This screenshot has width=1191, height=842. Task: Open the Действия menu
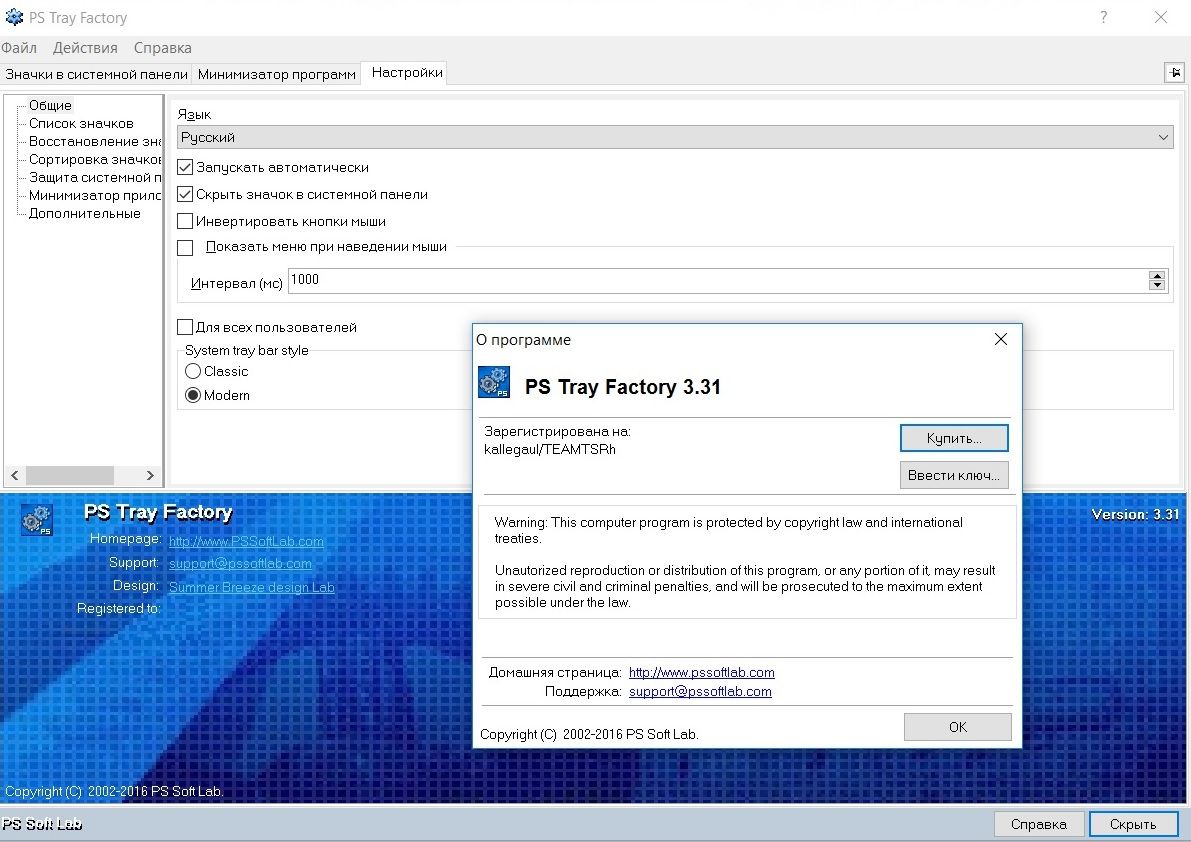pyautogui.click(x=85, y=48)
